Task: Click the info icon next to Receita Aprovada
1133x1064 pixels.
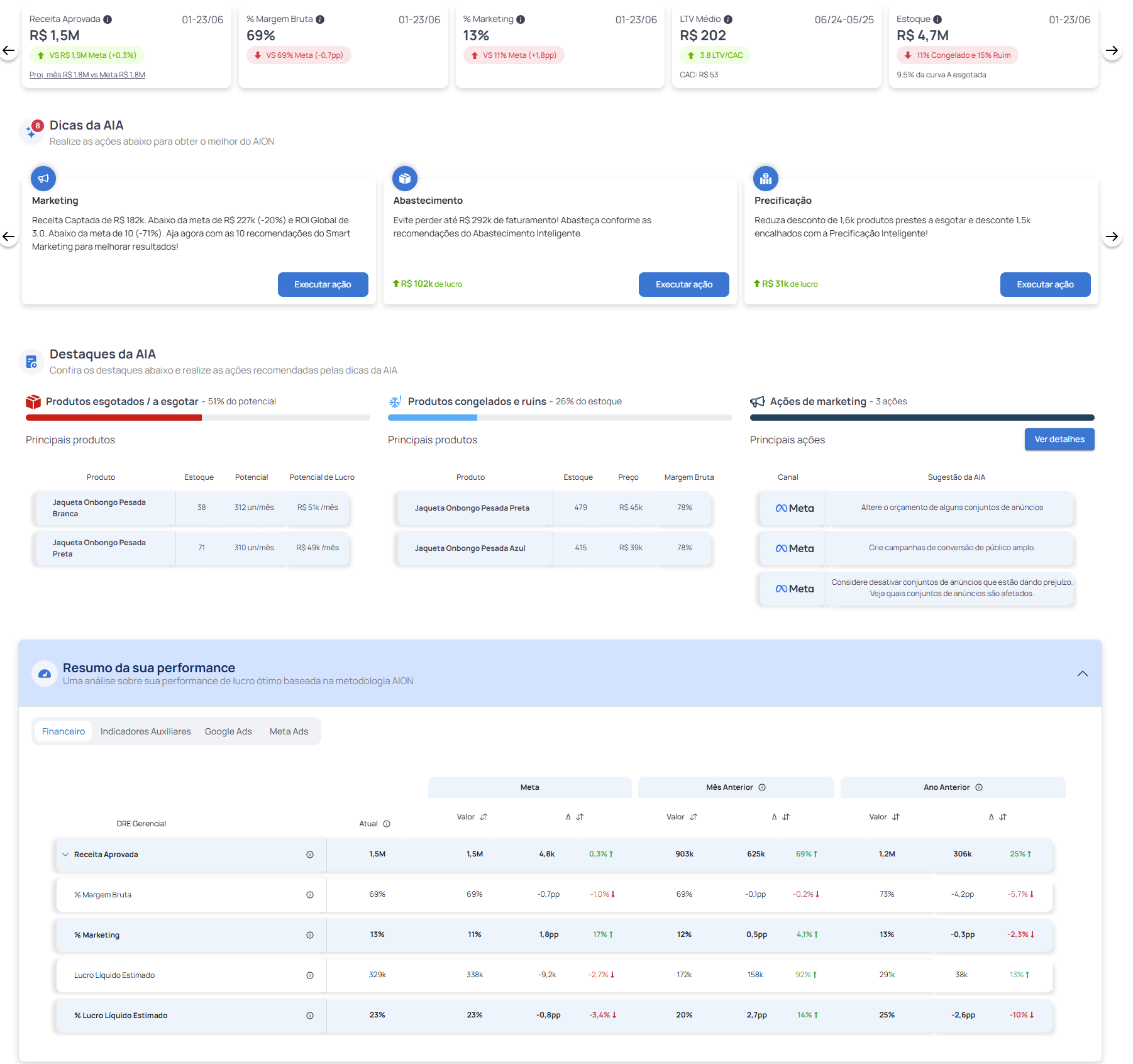Action: point(108,18)
